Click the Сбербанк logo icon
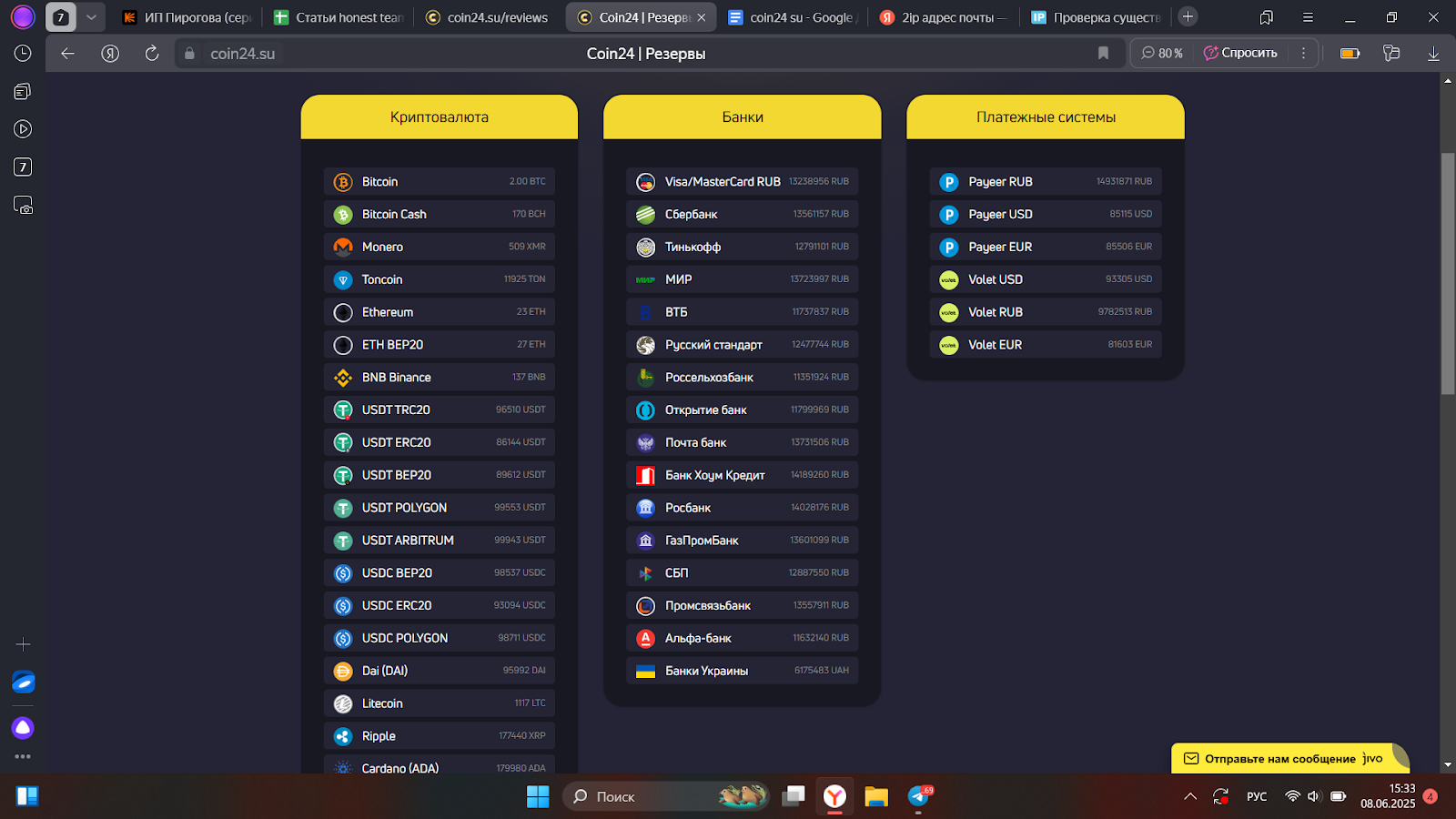 (645, 215)
